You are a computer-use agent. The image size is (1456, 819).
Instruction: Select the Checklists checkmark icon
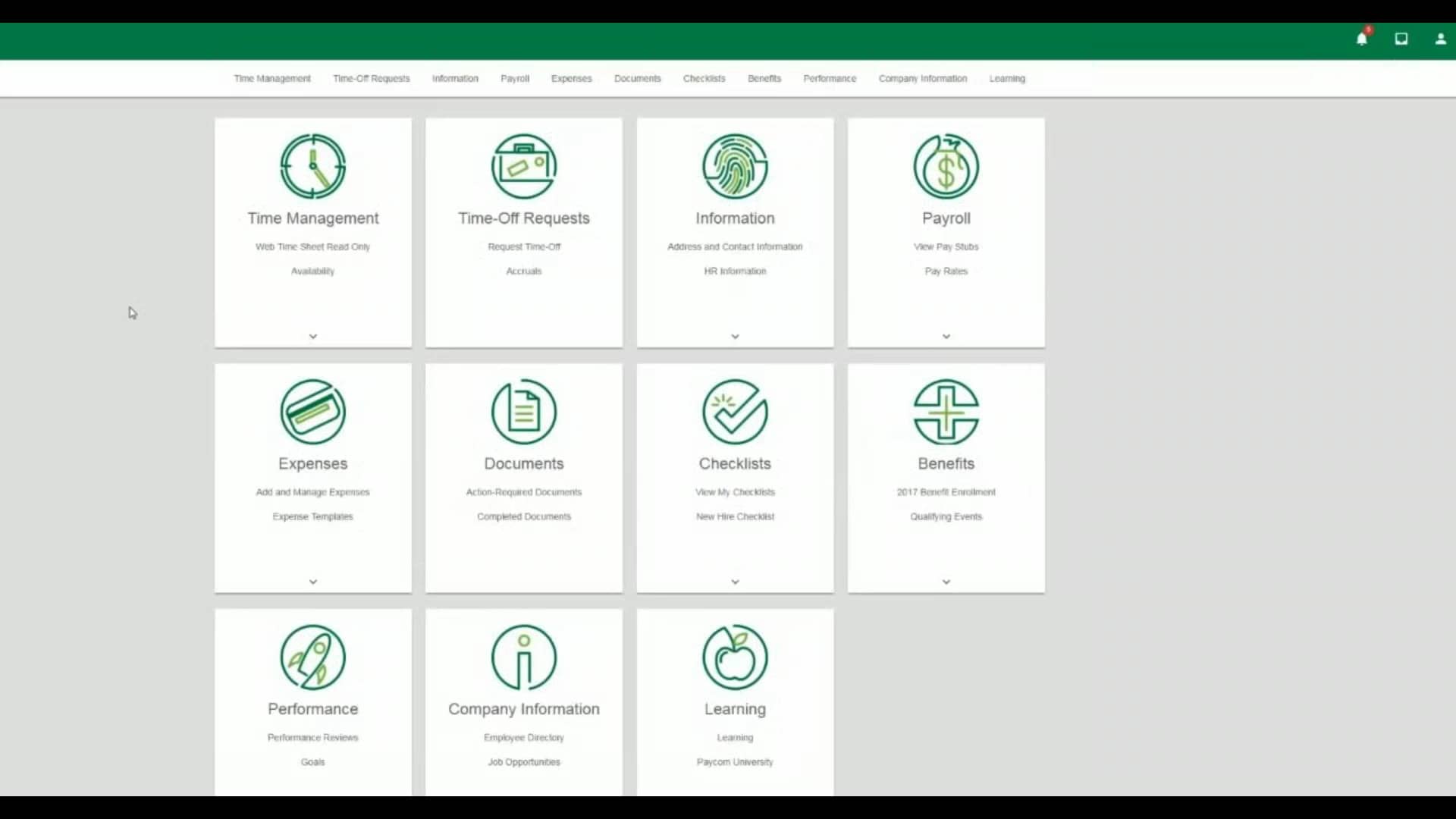click(734, 412)
